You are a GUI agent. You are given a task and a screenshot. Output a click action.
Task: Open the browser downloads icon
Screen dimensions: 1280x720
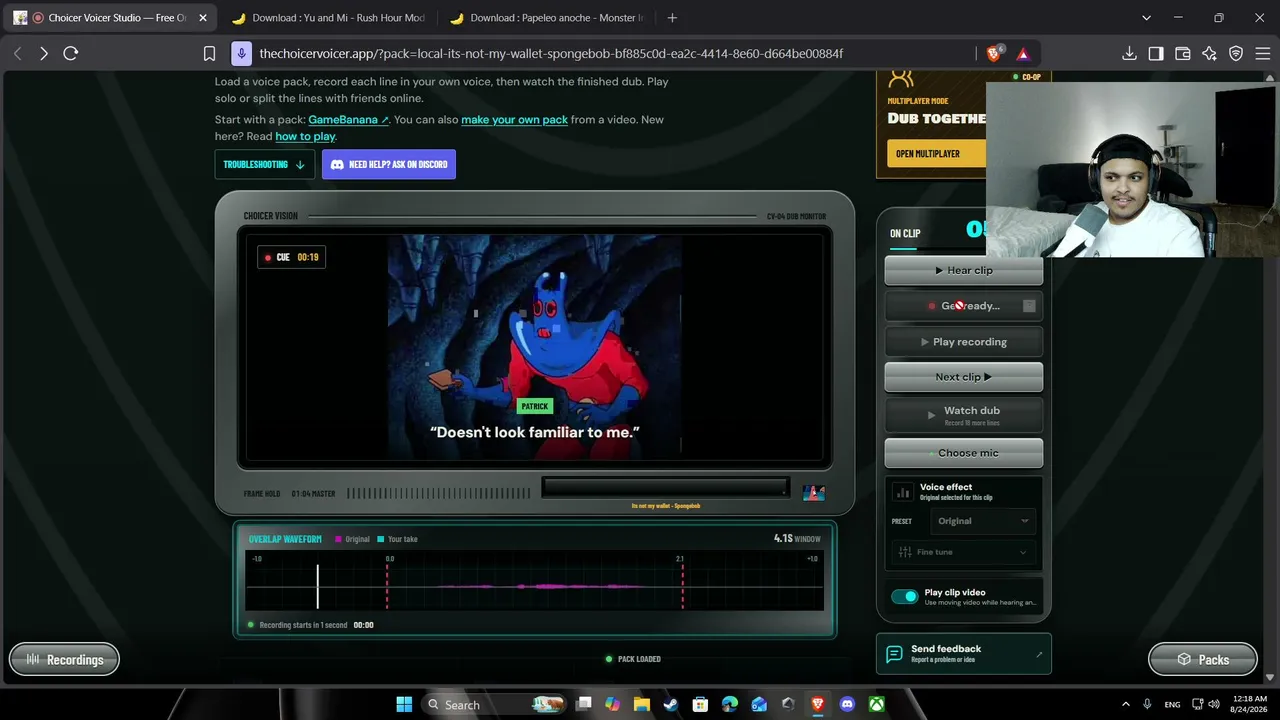pyautogui.click(x=1129, y=54)
